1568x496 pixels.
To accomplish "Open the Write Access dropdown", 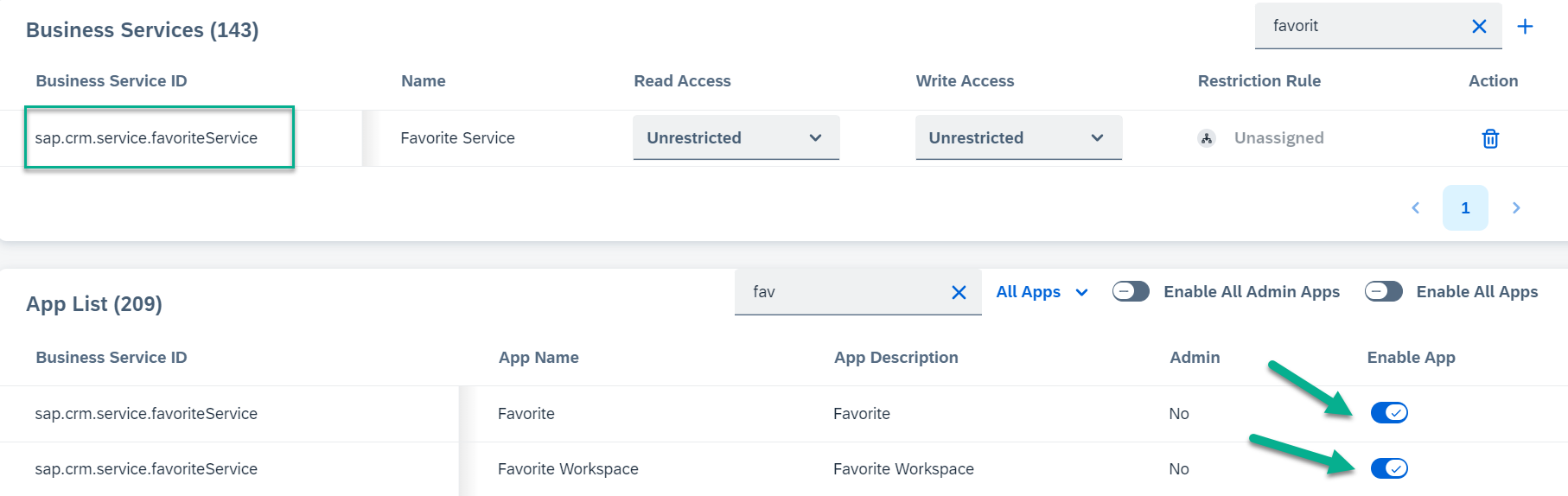I will (1018, 137).
